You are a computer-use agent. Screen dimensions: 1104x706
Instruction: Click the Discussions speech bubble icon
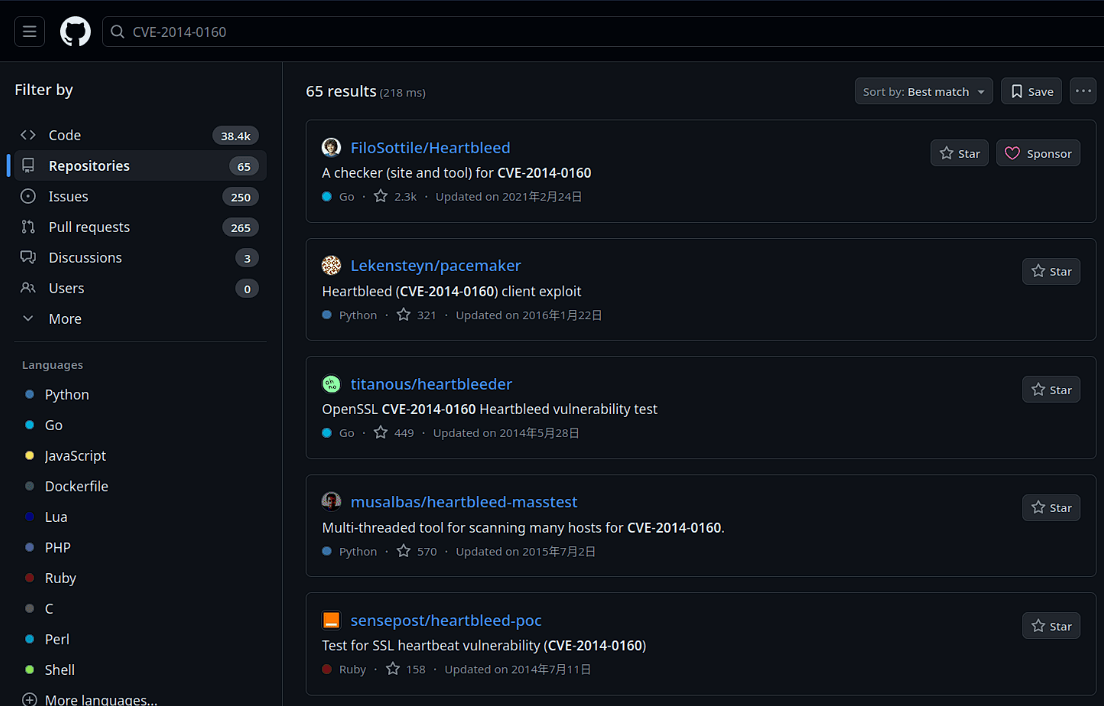pos(28,258)
